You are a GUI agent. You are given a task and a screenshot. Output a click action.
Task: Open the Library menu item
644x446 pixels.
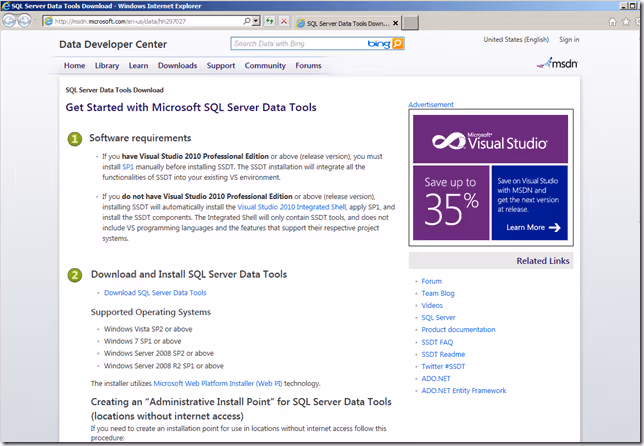pyautogui.click(x=107, y=65)
